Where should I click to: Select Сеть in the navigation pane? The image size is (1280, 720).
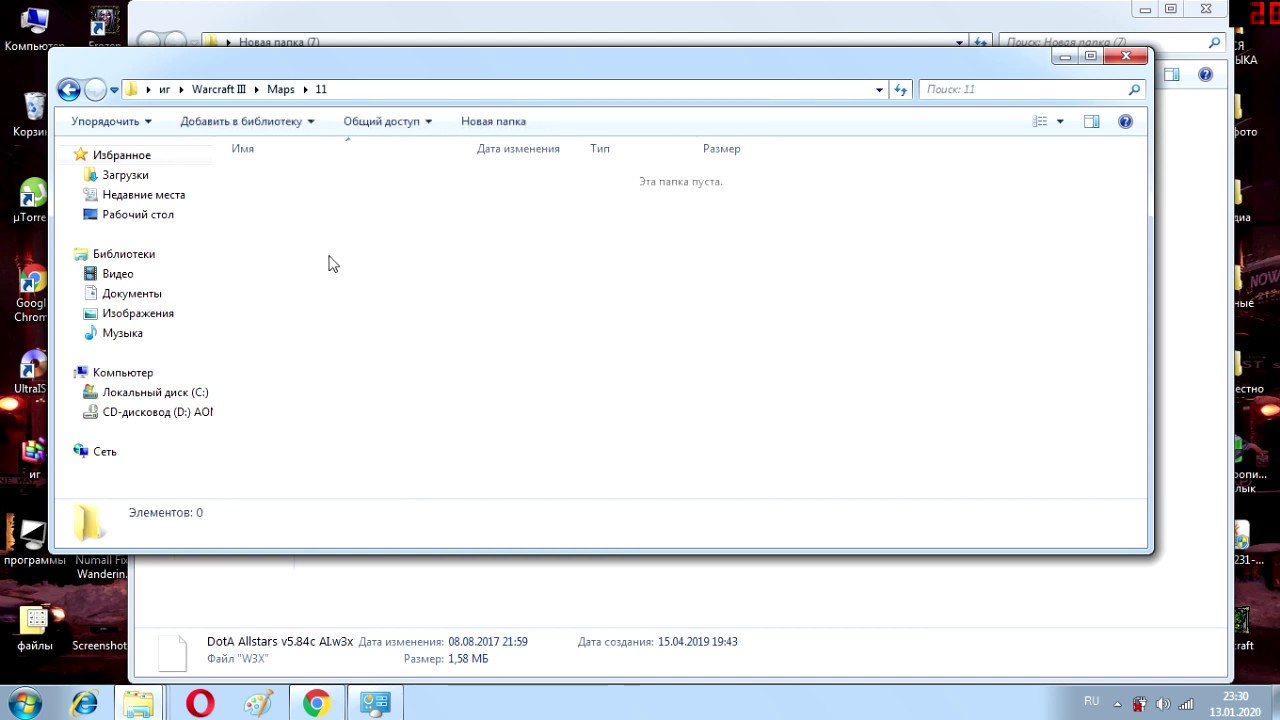[104, 452]
